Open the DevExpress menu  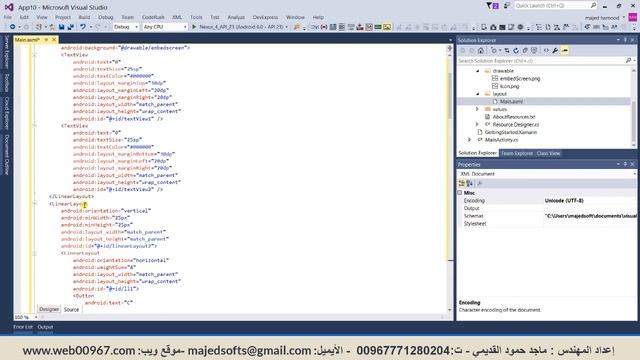tap(265, 18)
